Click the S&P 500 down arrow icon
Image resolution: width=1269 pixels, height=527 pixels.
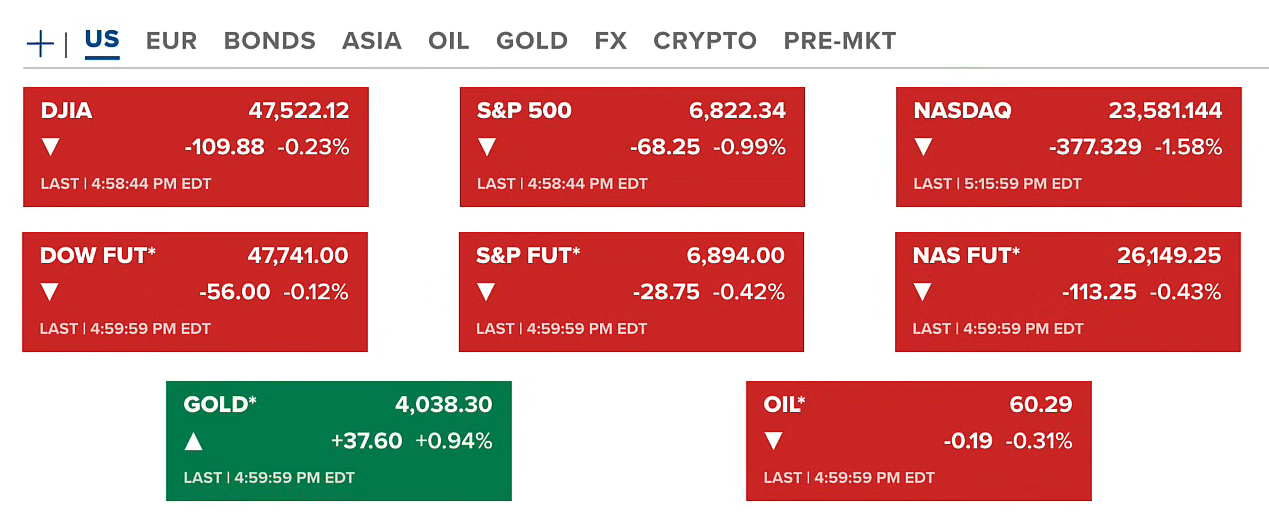(x=487, y=147)
